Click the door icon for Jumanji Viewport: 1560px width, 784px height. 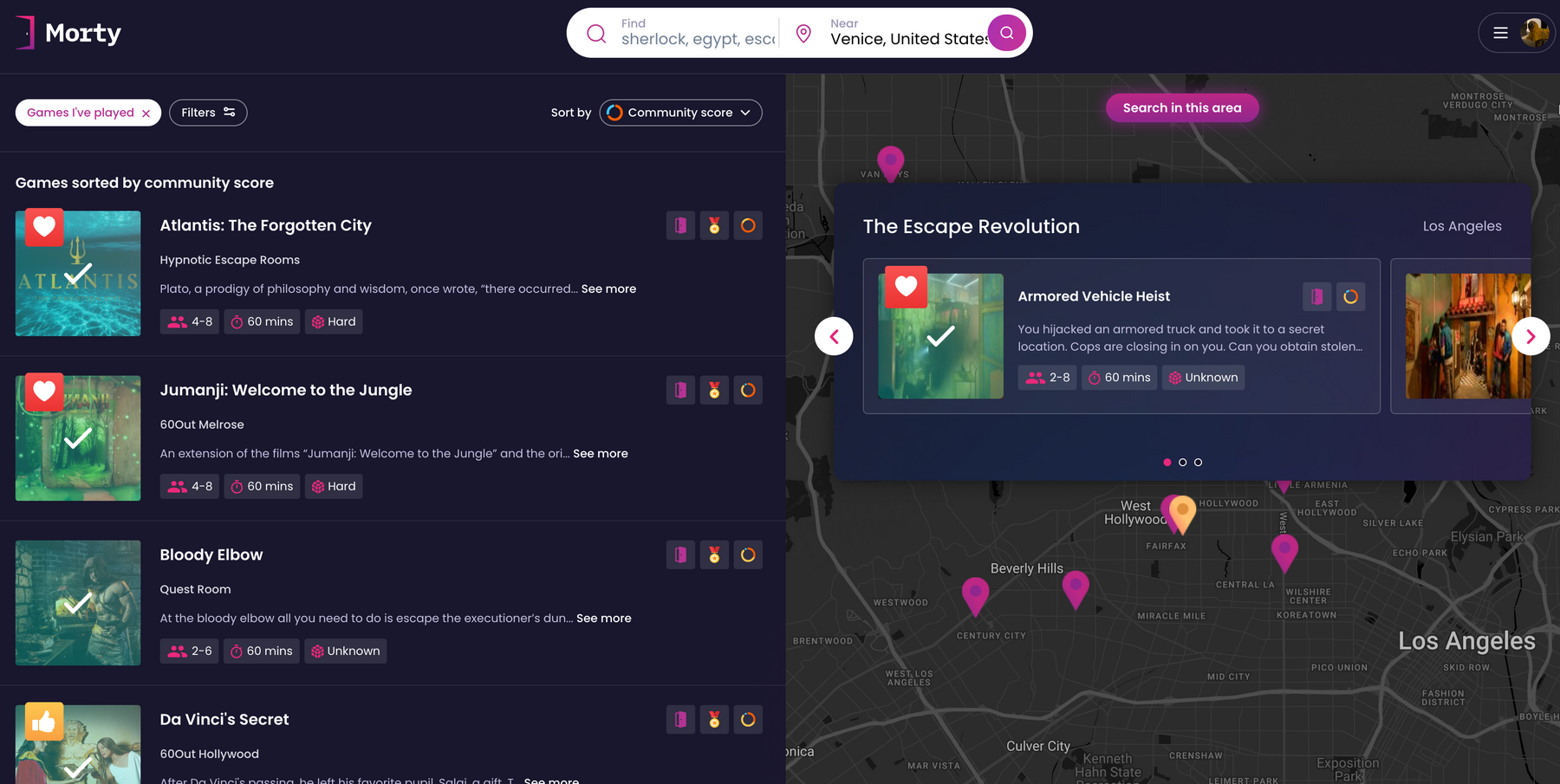click(680, 390)
